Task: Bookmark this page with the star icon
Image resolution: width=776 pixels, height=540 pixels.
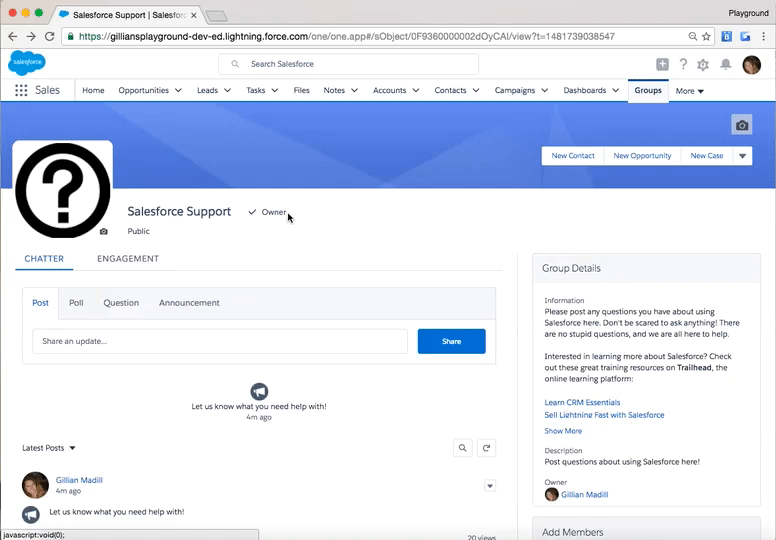Action: point(706,37)
